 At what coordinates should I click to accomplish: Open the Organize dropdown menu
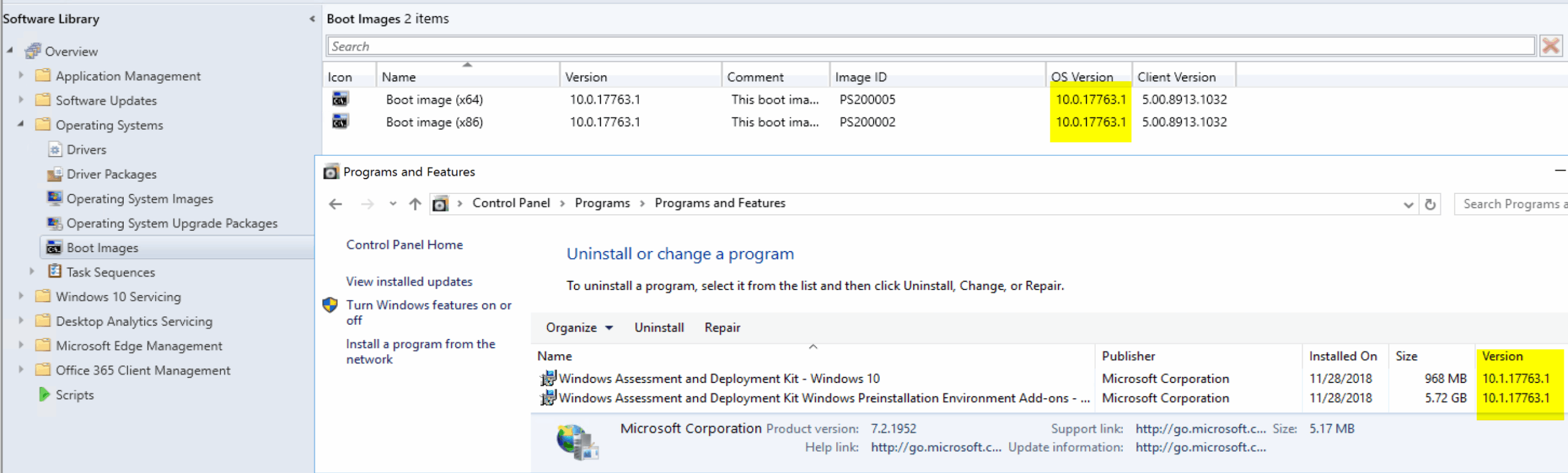point(579,328)
